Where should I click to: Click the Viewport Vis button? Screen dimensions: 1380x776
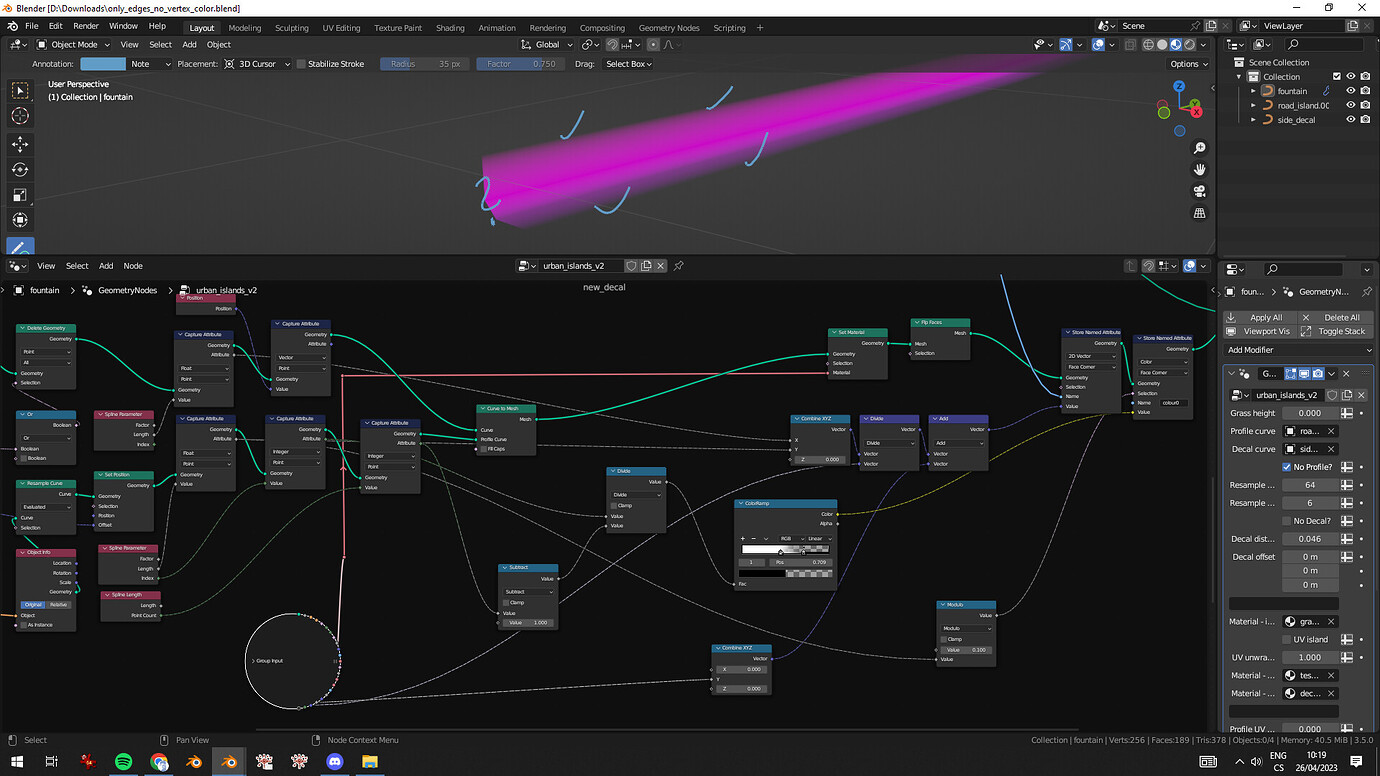(1260, 331)
